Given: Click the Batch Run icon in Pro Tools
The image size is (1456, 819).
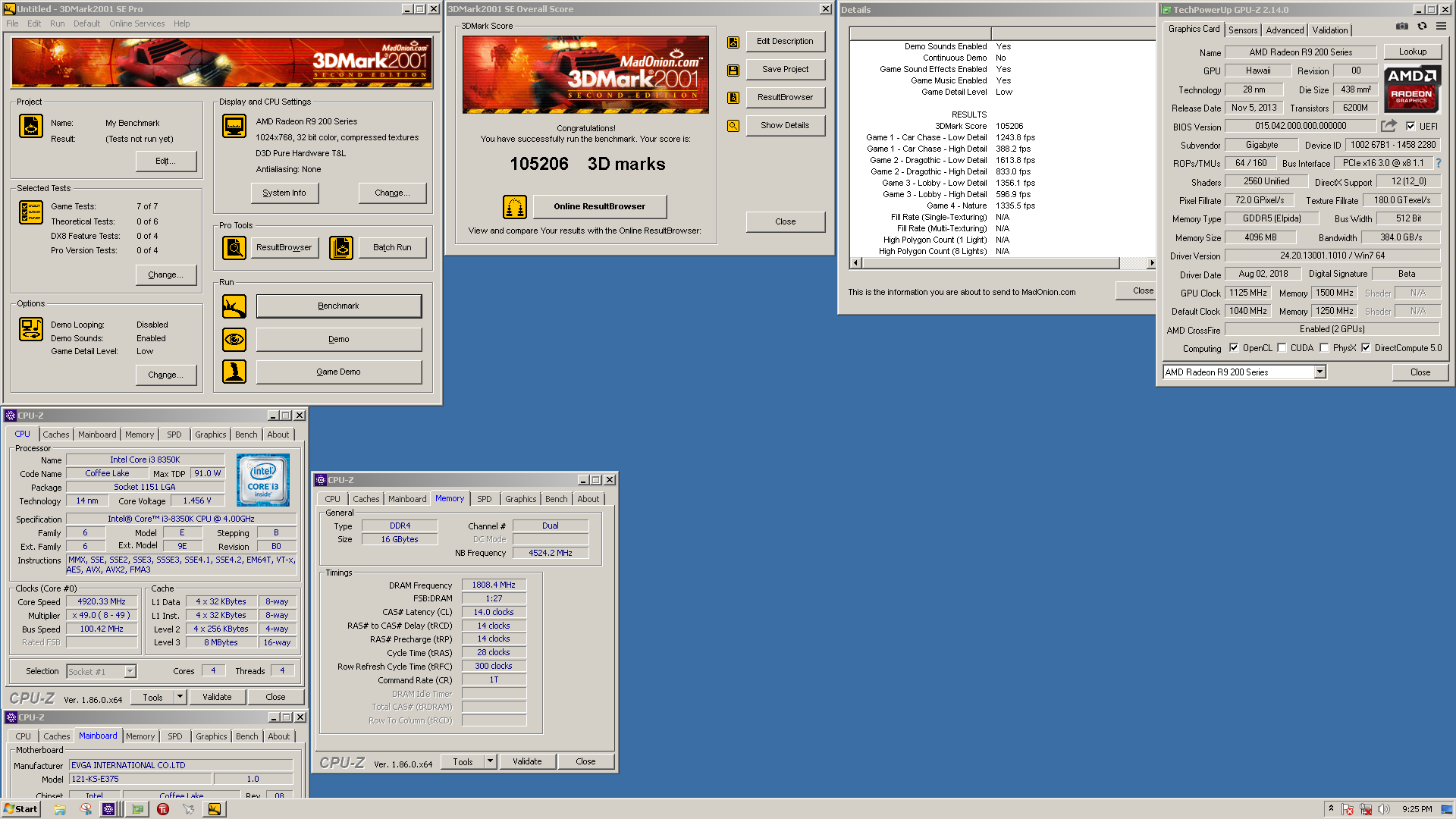Looking at the screenshot, I should point(341,248).
